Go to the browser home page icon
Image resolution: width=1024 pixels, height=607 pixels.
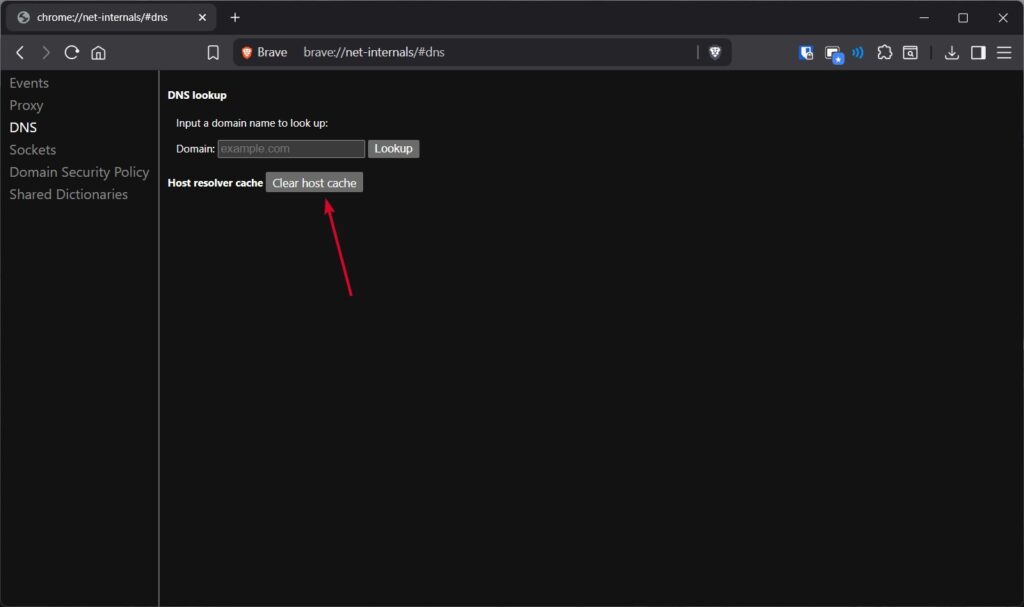click(98, 52)
